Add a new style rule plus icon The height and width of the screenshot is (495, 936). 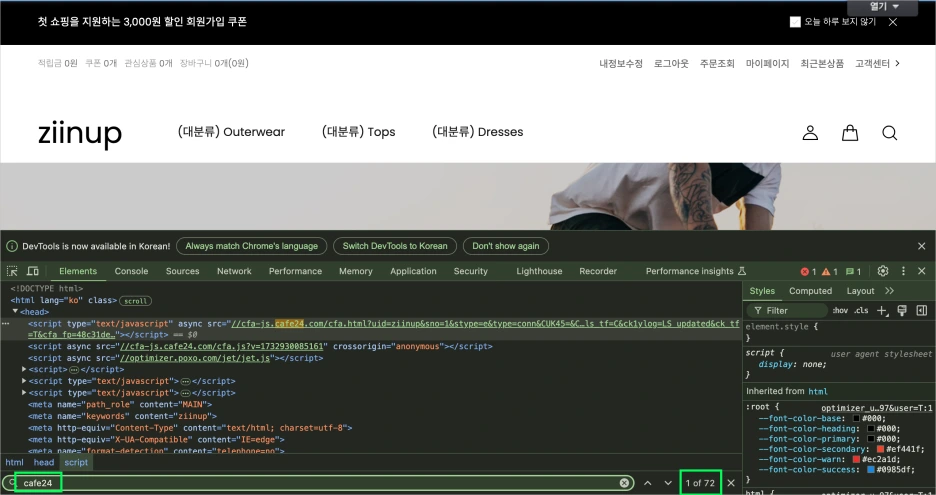click(x=882, y=310)
